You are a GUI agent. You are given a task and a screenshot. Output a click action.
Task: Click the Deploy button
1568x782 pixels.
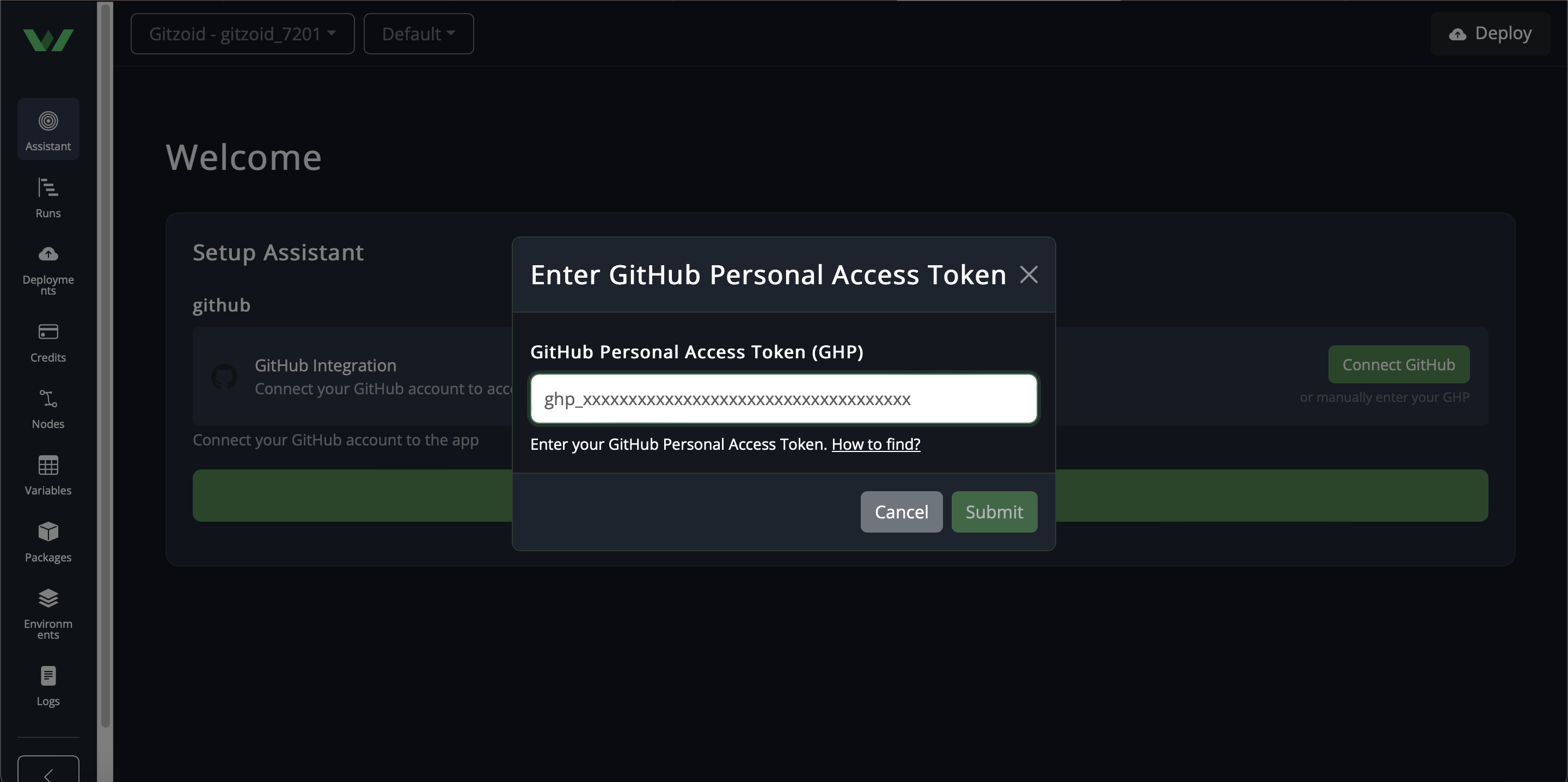(1490, 34)
